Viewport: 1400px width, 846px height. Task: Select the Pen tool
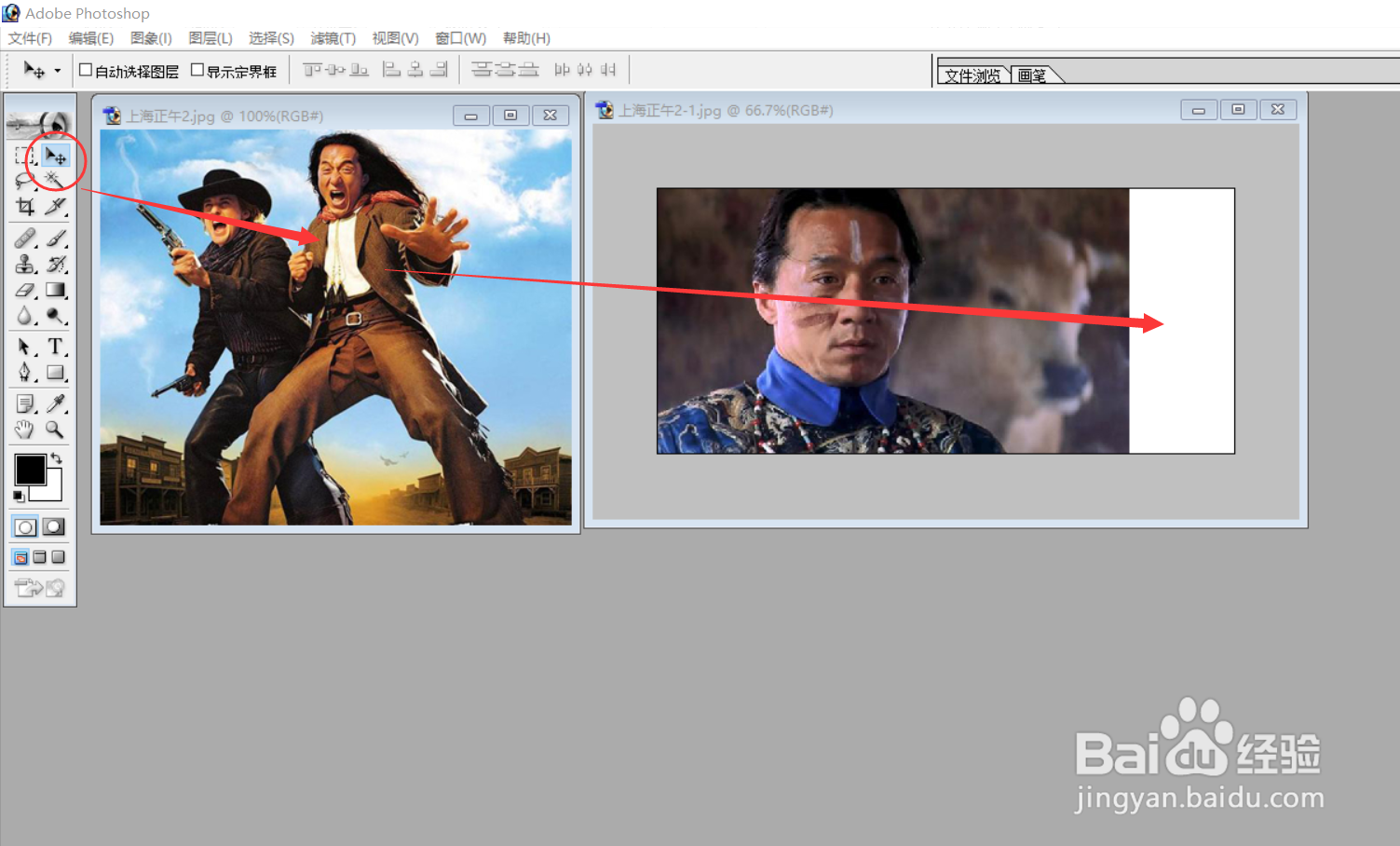(x=25, y=373)
